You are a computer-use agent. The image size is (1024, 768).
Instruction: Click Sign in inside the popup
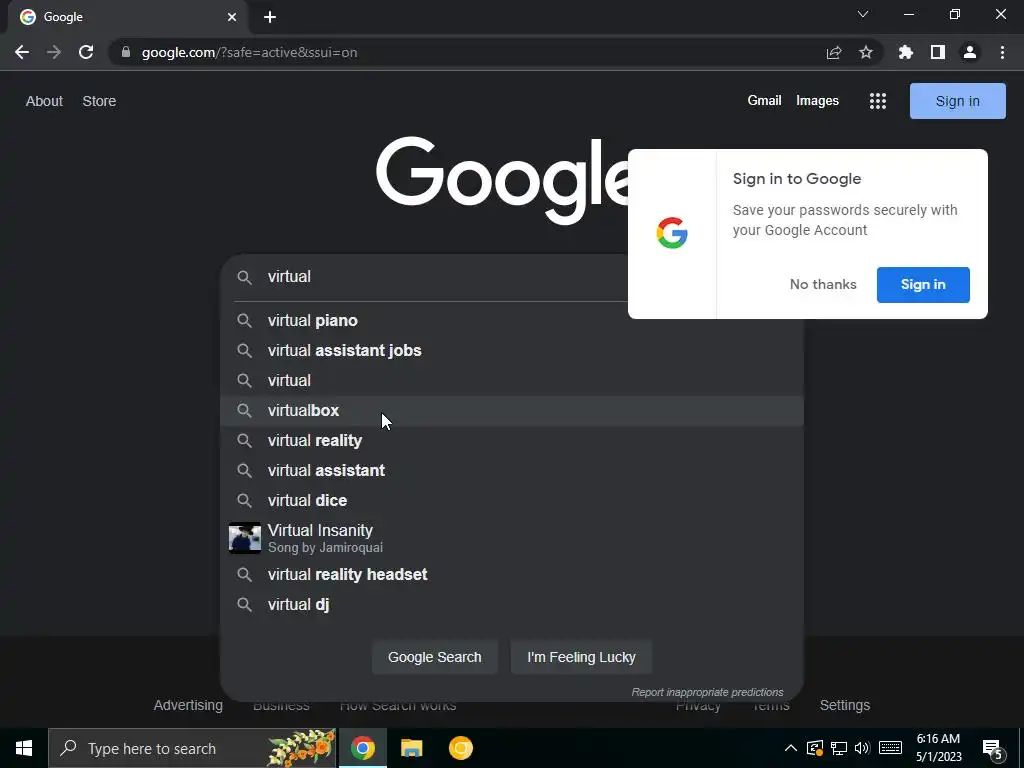923,285
